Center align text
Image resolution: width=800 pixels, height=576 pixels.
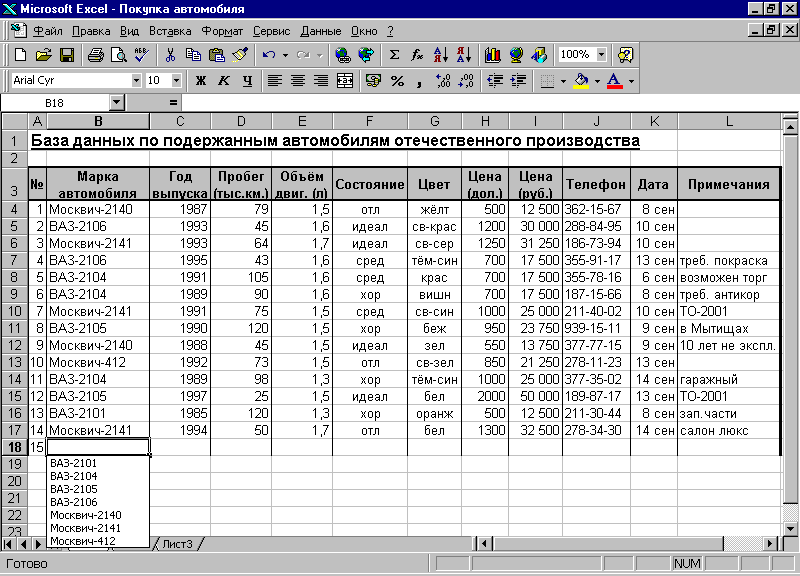[x=298, y=81]
